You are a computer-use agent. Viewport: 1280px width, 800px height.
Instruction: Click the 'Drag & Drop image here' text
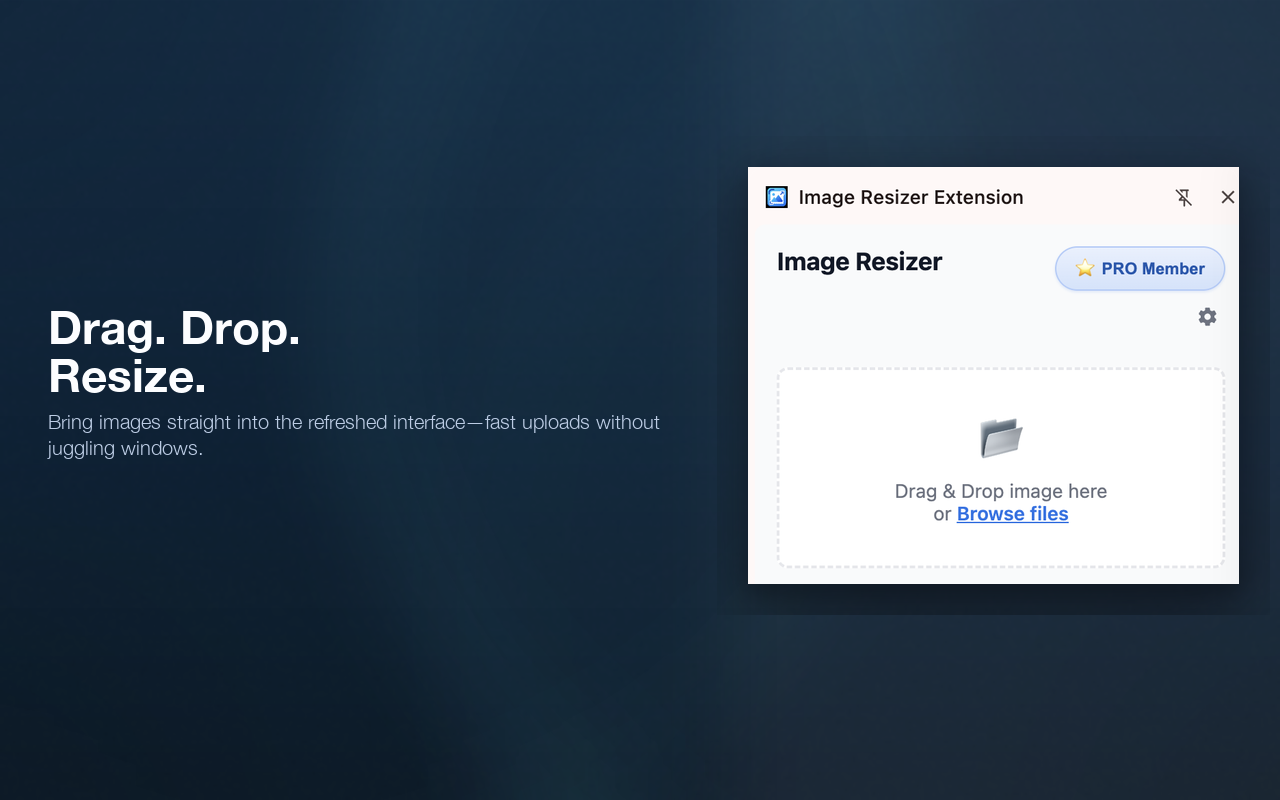1001,491
